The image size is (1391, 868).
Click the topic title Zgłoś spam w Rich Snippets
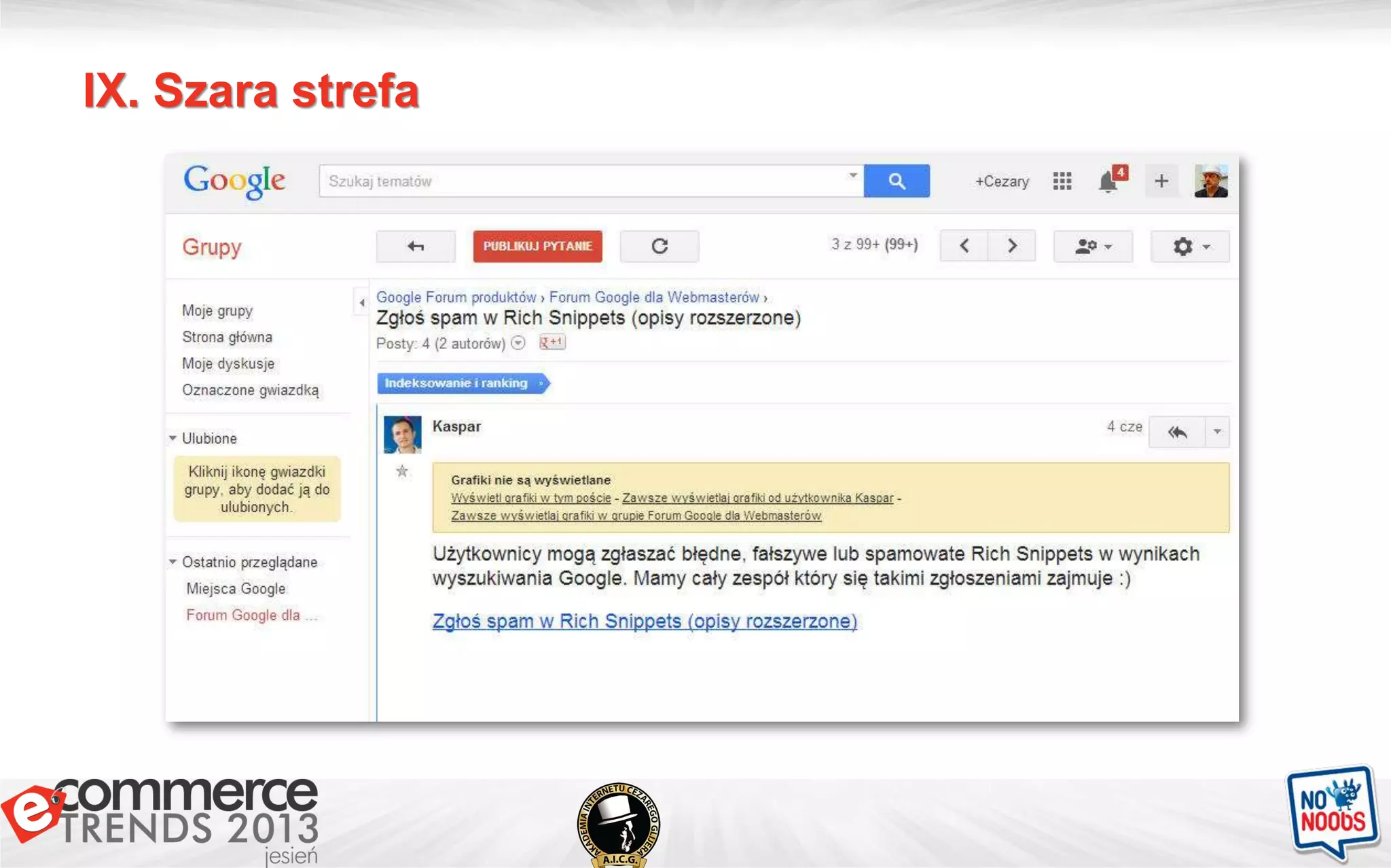click(588, 318)
